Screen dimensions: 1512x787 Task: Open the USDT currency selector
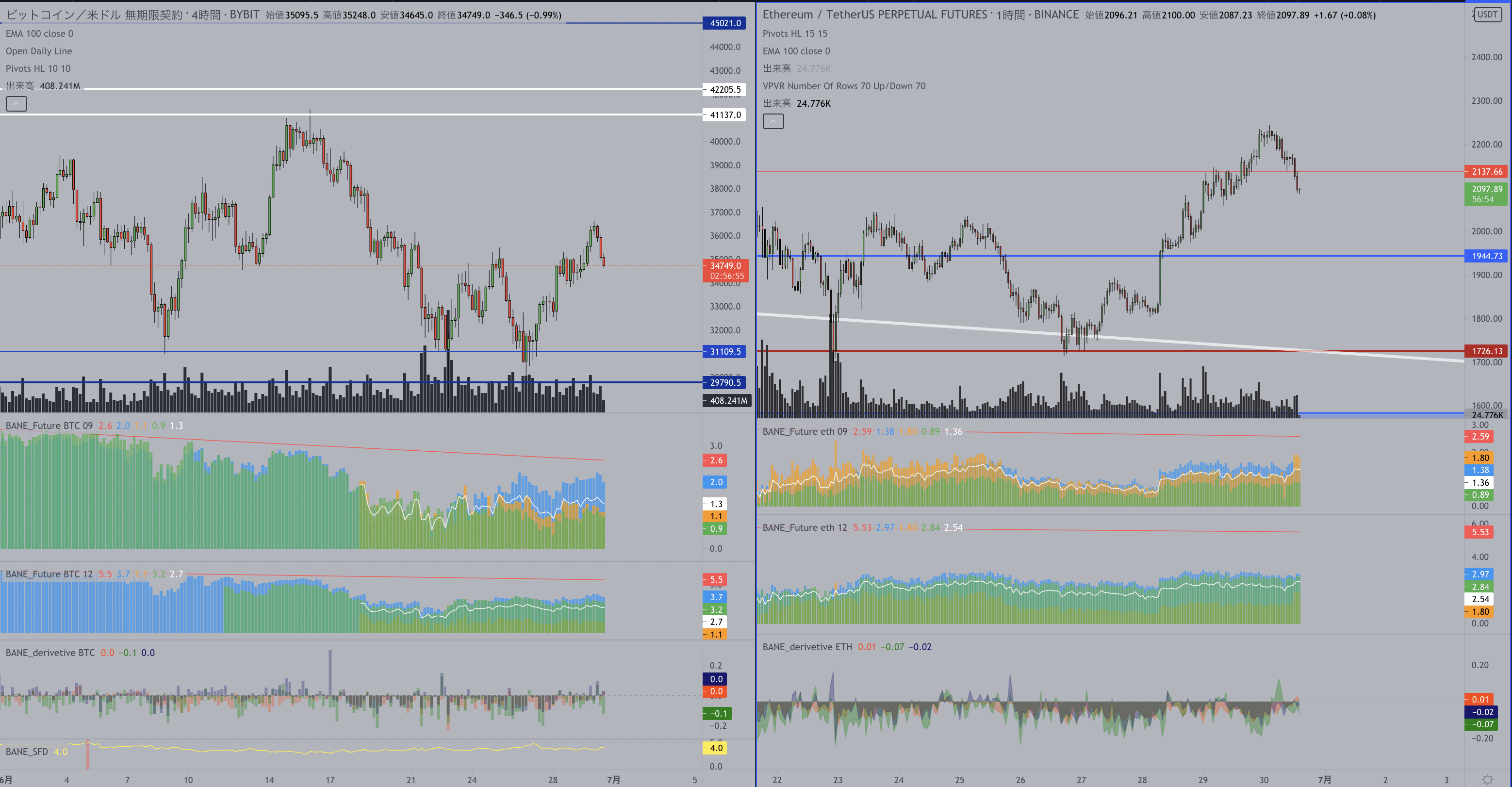1487,15
